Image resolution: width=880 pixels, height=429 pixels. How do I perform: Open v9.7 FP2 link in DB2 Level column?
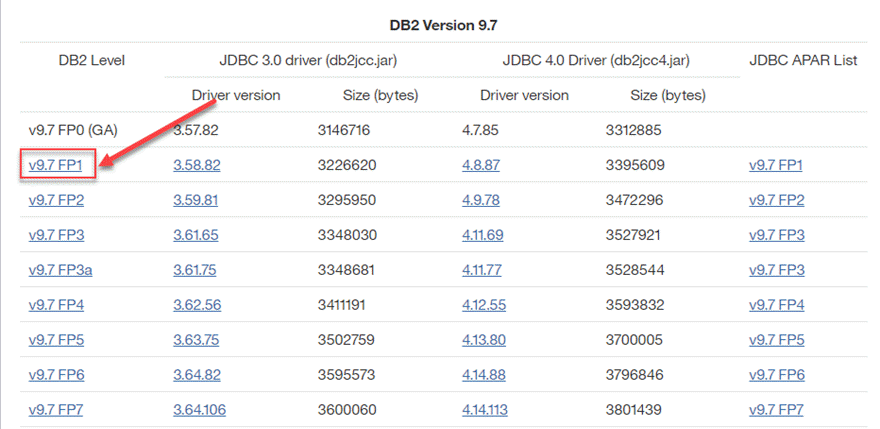[x=56, y=200]
